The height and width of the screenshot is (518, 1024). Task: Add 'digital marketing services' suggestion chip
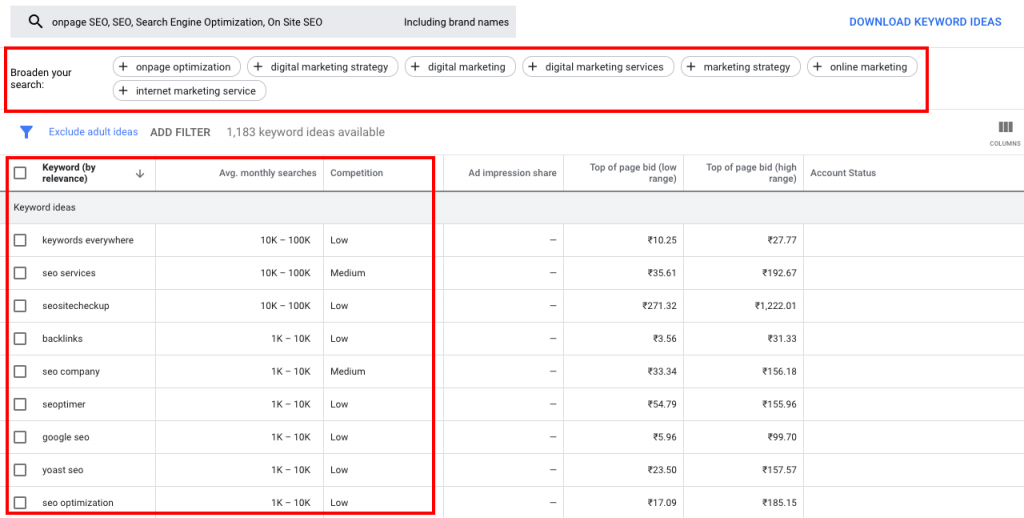[x=595, y=67]
